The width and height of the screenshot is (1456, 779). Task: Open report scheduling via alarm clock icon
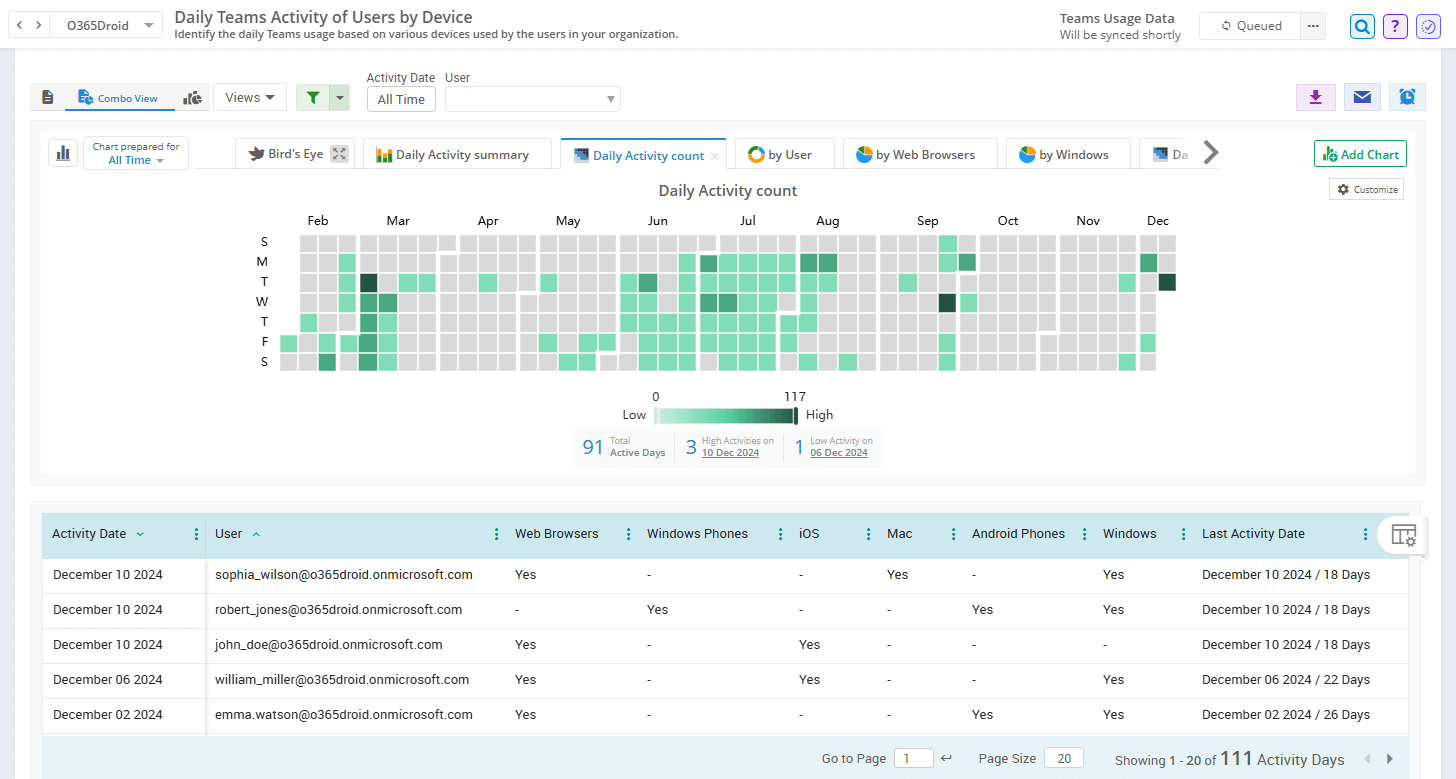pyautogui.click(x=1406, y=97)
